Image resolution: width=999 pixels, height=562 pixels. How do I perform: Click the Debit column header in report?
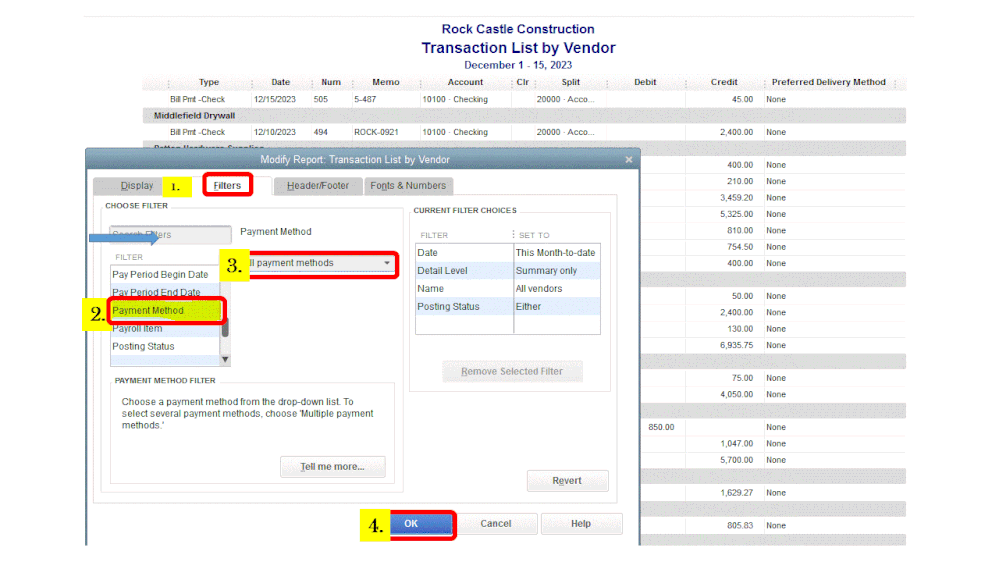[645, 82]
